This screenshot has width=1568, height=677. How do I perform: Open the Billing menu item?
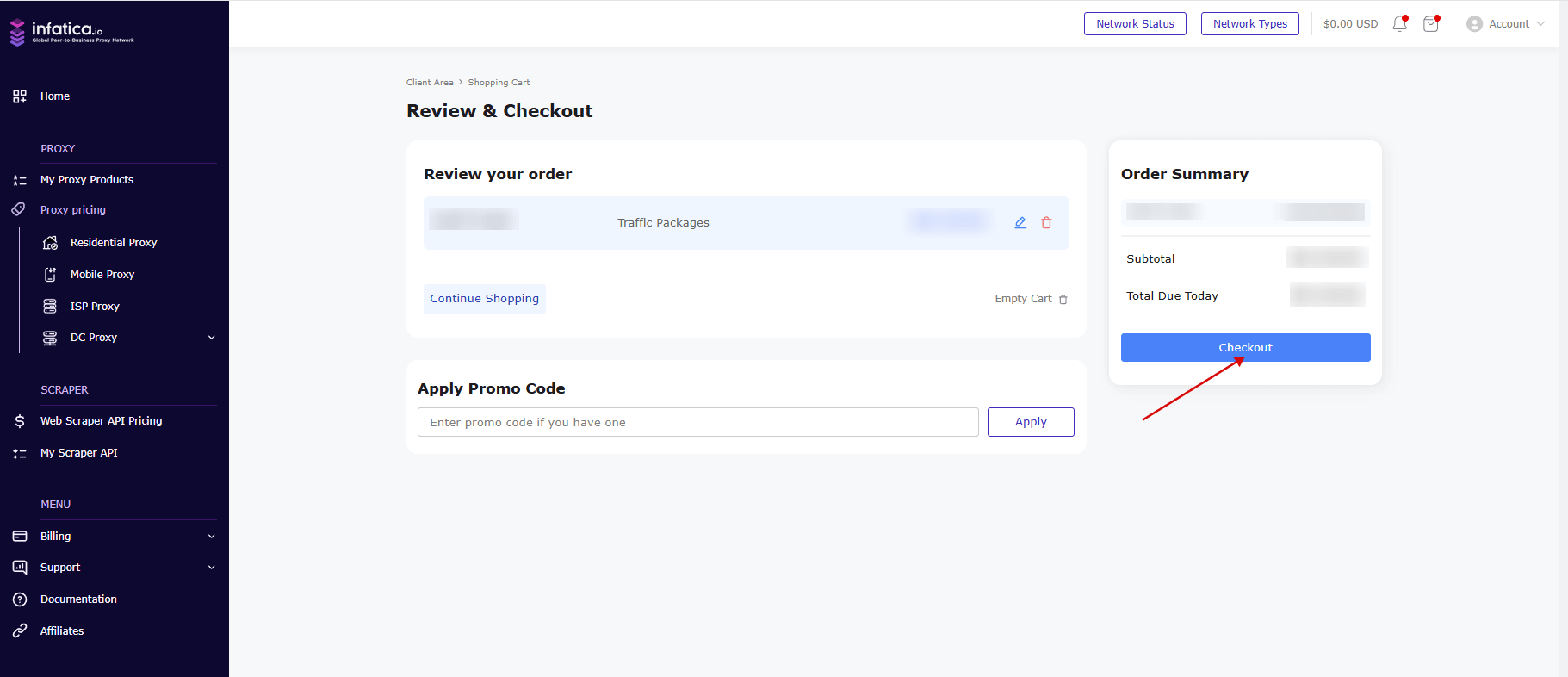click(x=56, y=537)
